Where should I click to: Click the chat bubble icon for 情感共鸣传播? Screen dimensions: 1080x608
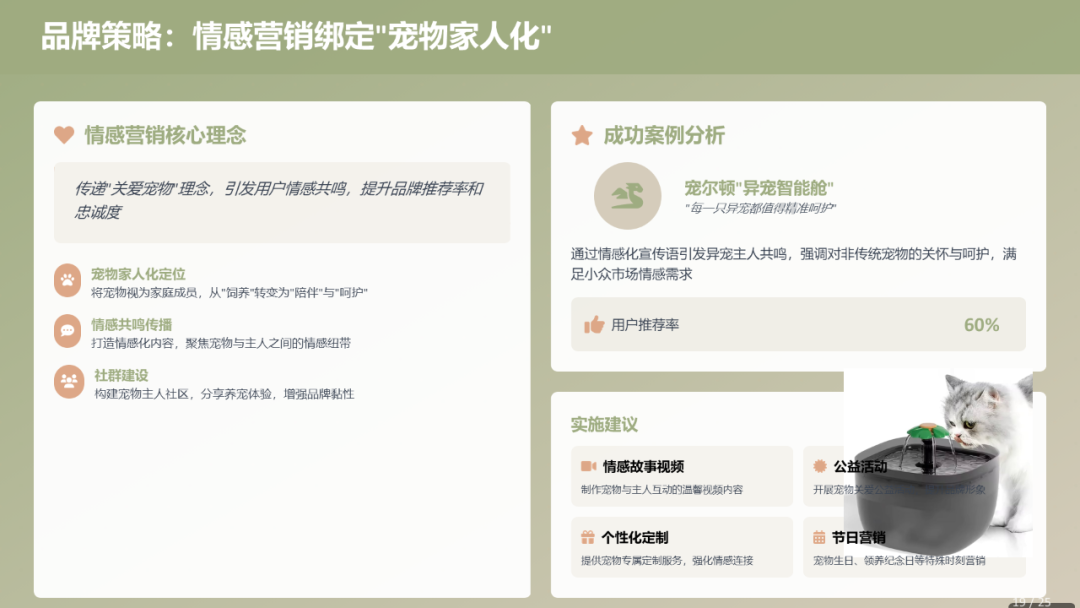[x=66, y=332]
